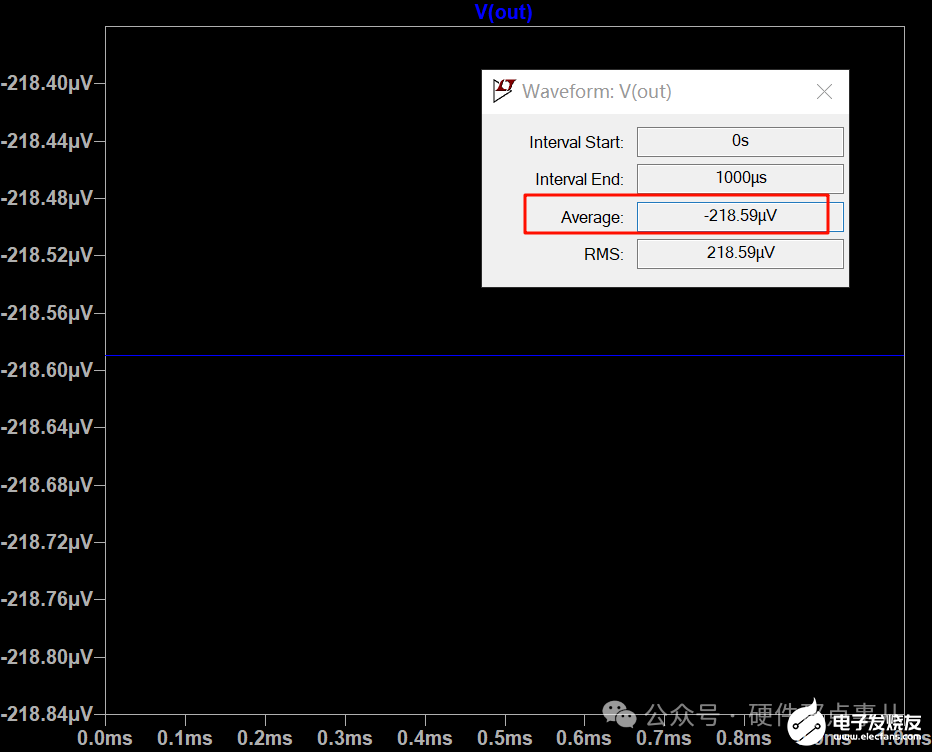The height and width of the screenshot is (752, 932).
Task: Select the Average field showing -218.59µV
Action: click(740, 216)
